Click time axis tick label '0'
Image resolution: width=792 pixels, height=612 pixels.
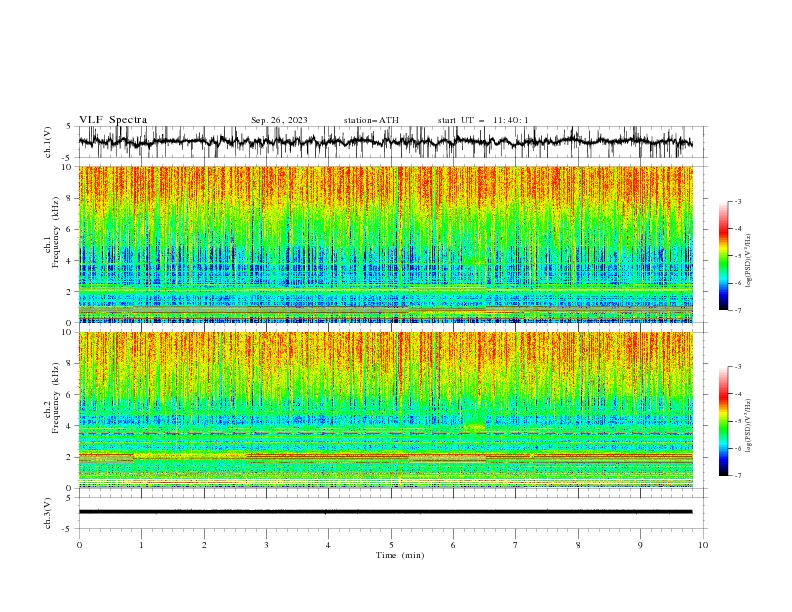79,545
